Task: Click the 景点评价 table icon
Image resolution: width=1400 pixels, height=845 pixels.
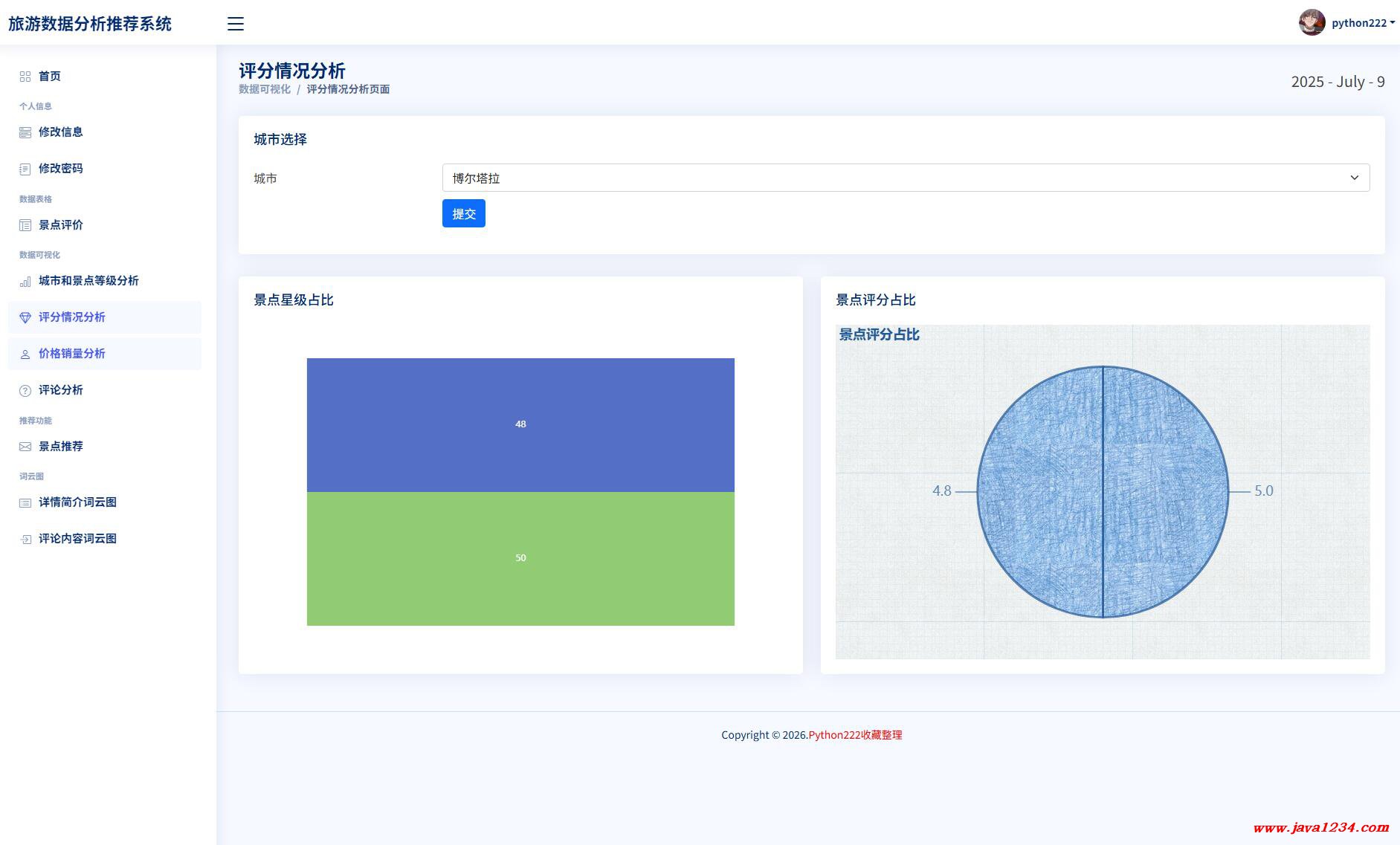Action: click(25, 225)
